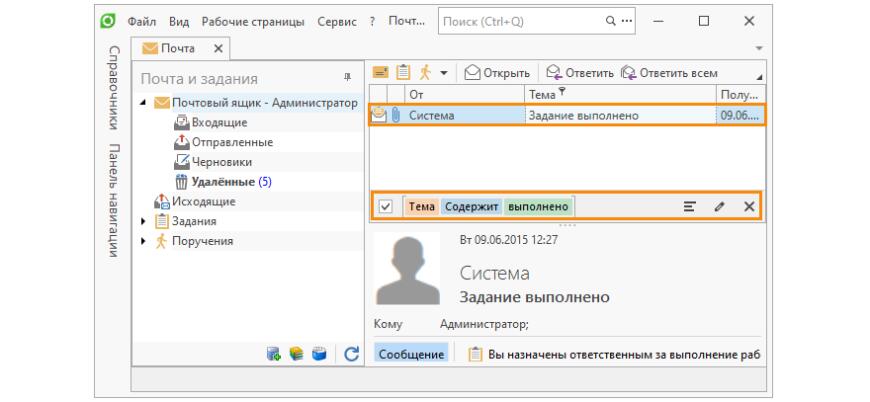Click the Задание выполнено subject cell in list

620,115
